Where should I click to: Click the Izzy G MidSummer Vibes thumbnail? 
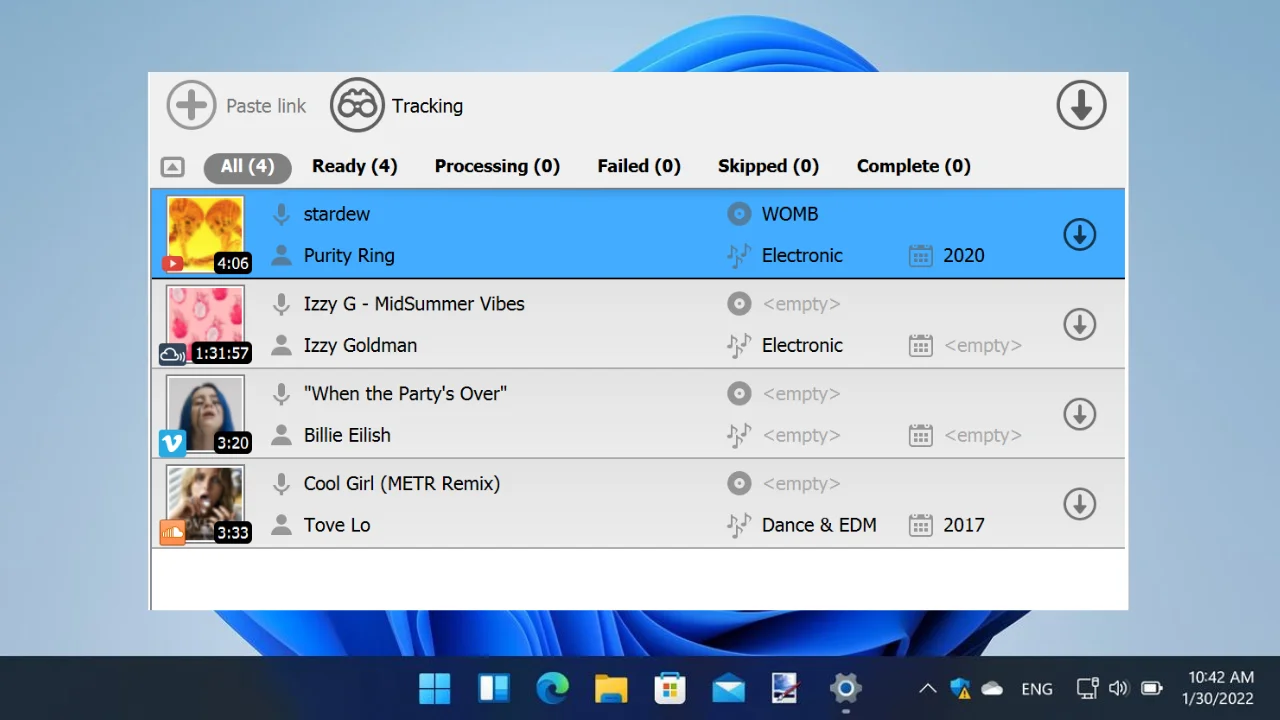[206, 324]
